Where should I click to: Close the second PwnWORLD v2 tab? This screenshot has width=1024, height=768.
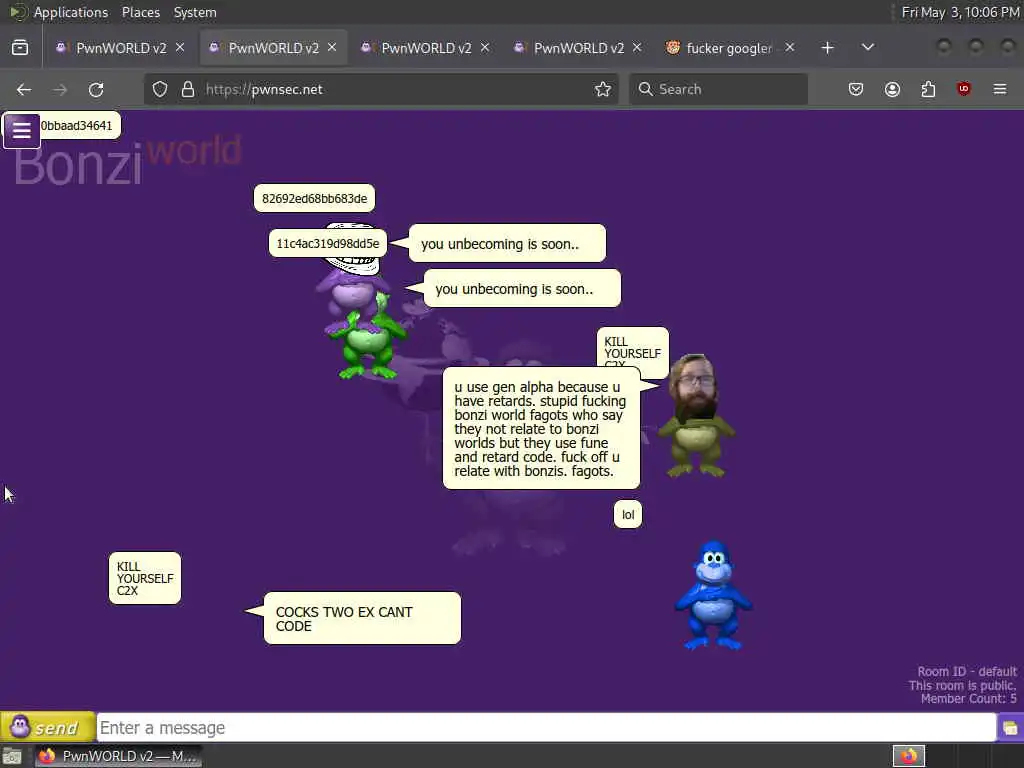click(332, 48)
